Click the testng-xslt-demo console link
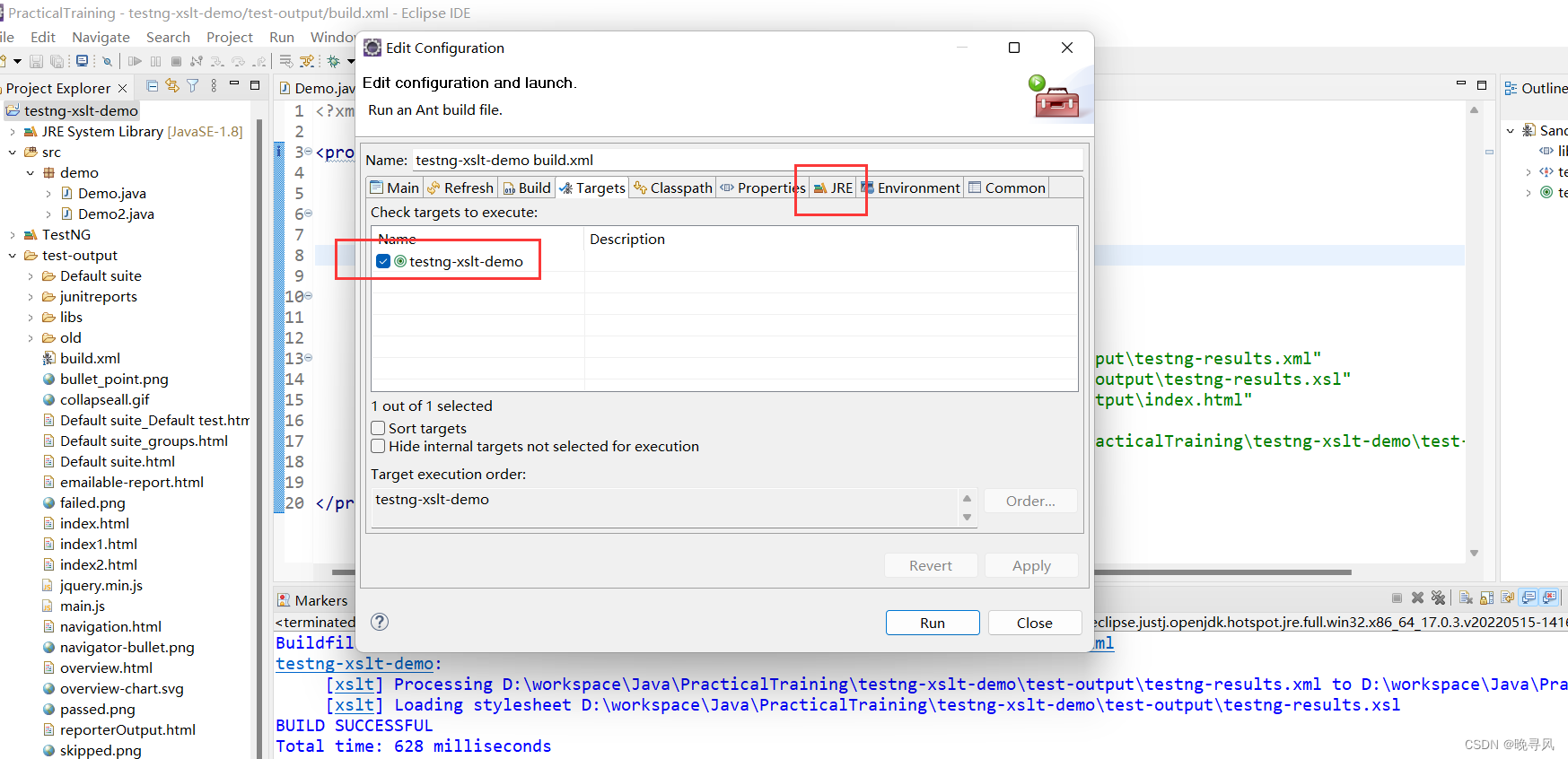This screenshot has width=1568, height=759. [x=355, y=663]
